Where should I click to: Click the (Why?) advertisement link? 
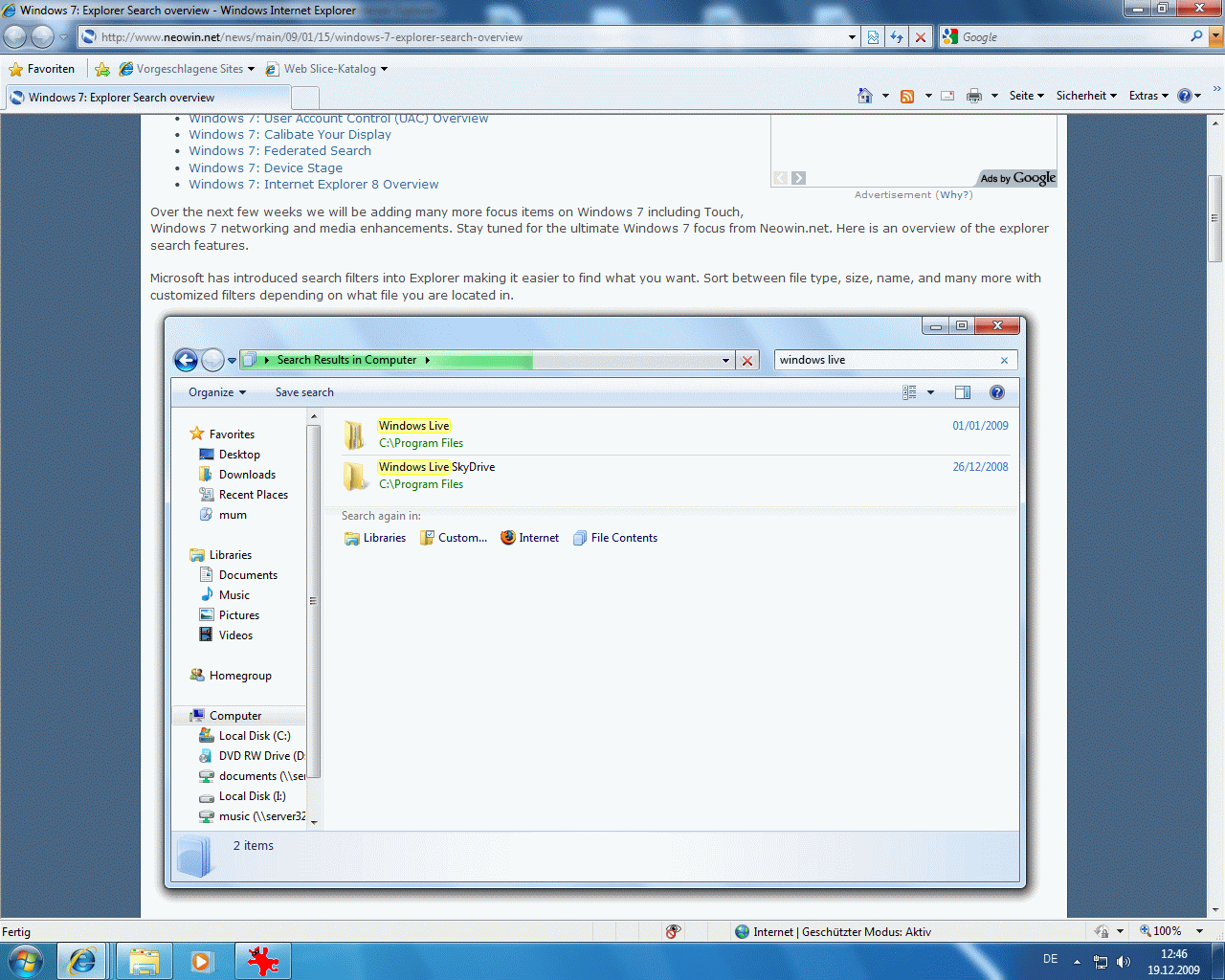point(954,194)
